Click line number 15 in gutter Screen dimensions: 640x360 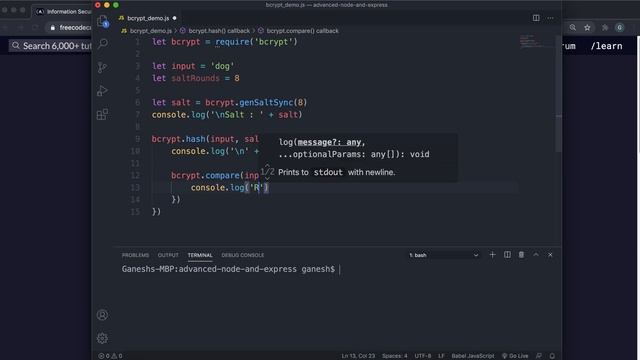click(x=135, y=211)
